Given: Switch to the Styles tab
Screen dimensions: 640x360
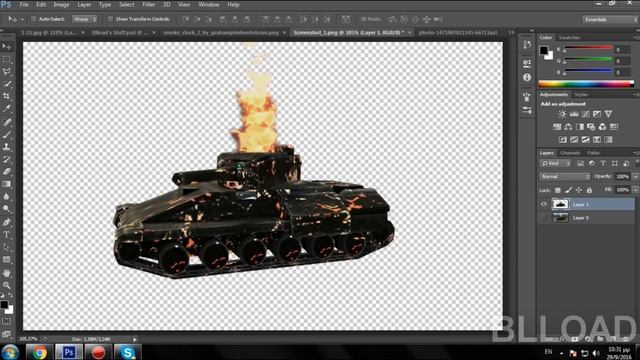Looking at the screenshot, I should tap(581, 95).
